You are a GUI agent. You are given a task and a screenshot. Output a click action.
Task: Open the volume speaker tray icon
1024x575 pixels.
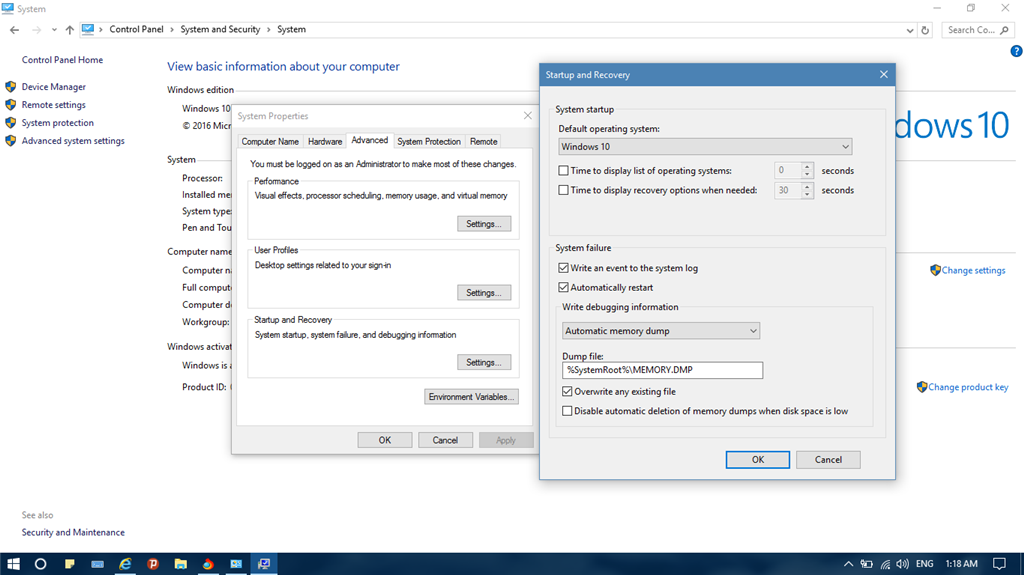coord(903,564)
